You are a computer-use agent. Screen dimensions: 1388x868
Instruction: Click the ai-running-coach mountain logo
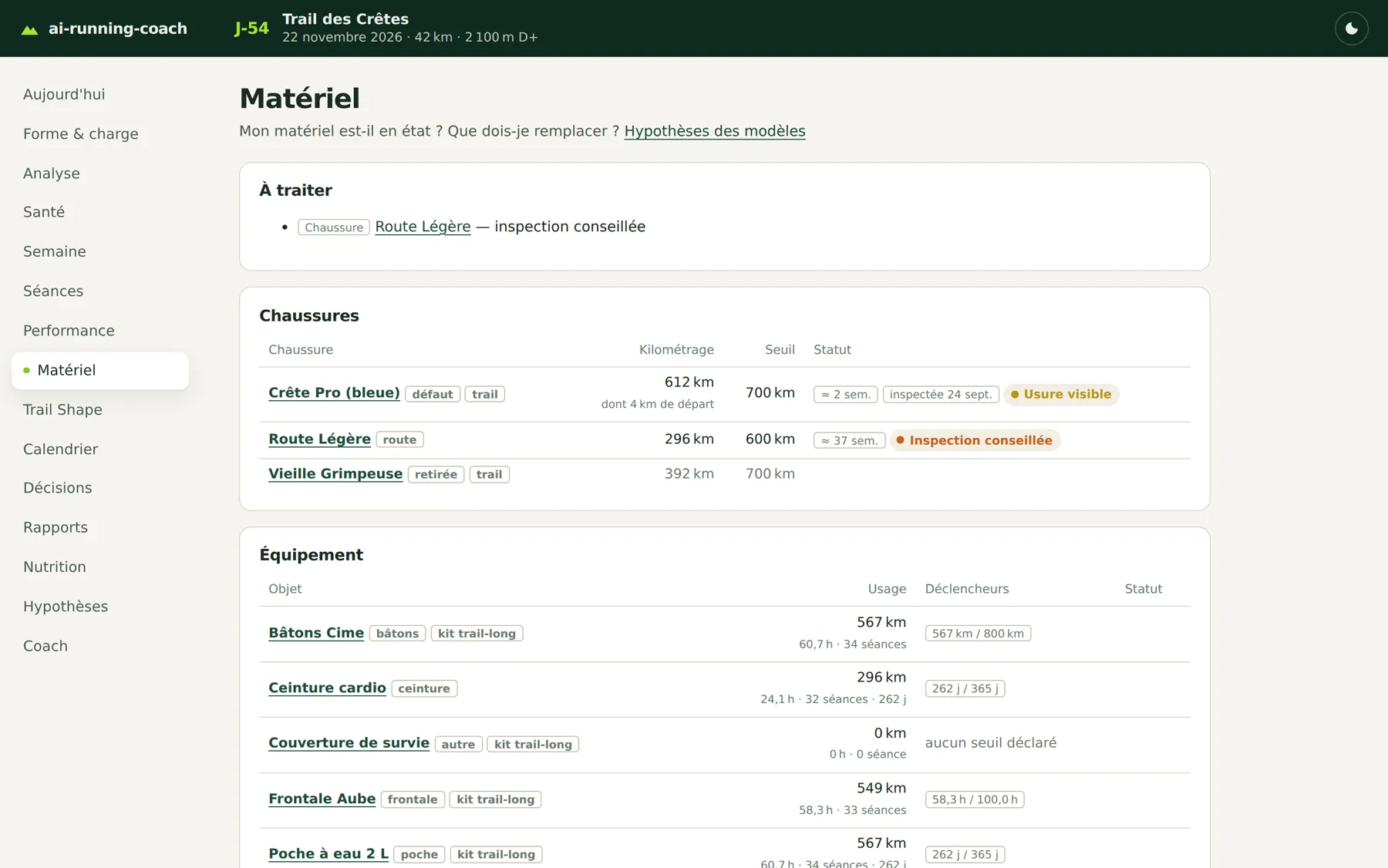(29, 29)
